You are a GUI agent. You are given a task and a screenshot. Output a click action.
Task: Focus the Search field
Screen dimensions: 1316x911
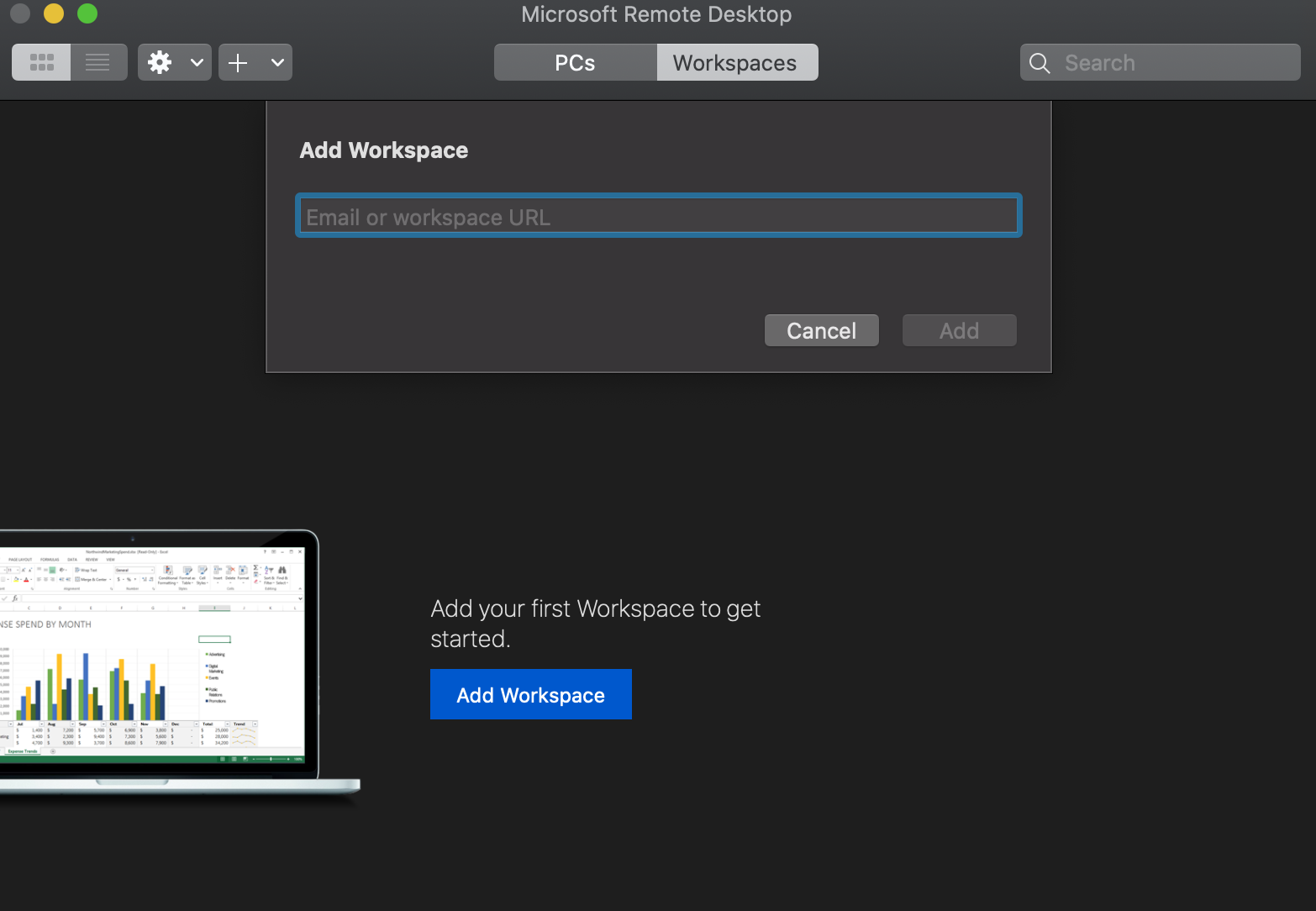coord(1161,62)
